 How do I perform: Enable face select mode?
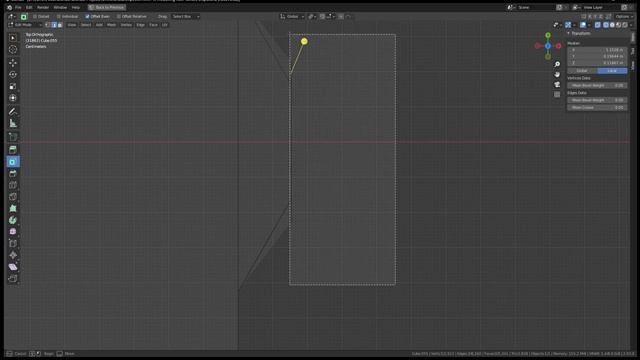60,25
